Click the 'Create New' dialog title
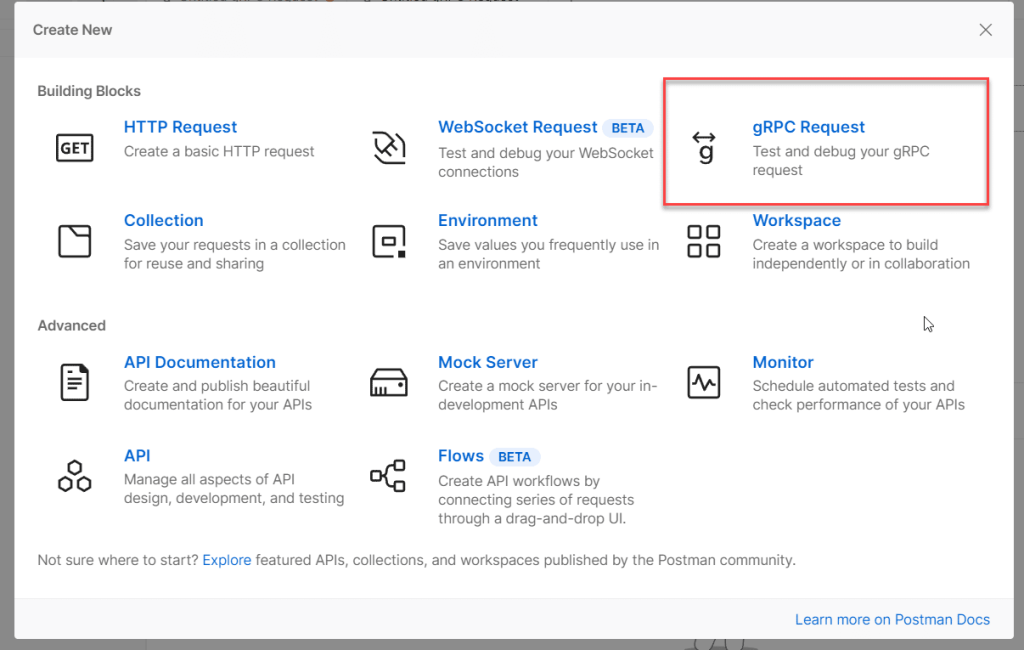Image resolution: width=1024 pixels, height=650 pixels. click(x=72, y=30)
